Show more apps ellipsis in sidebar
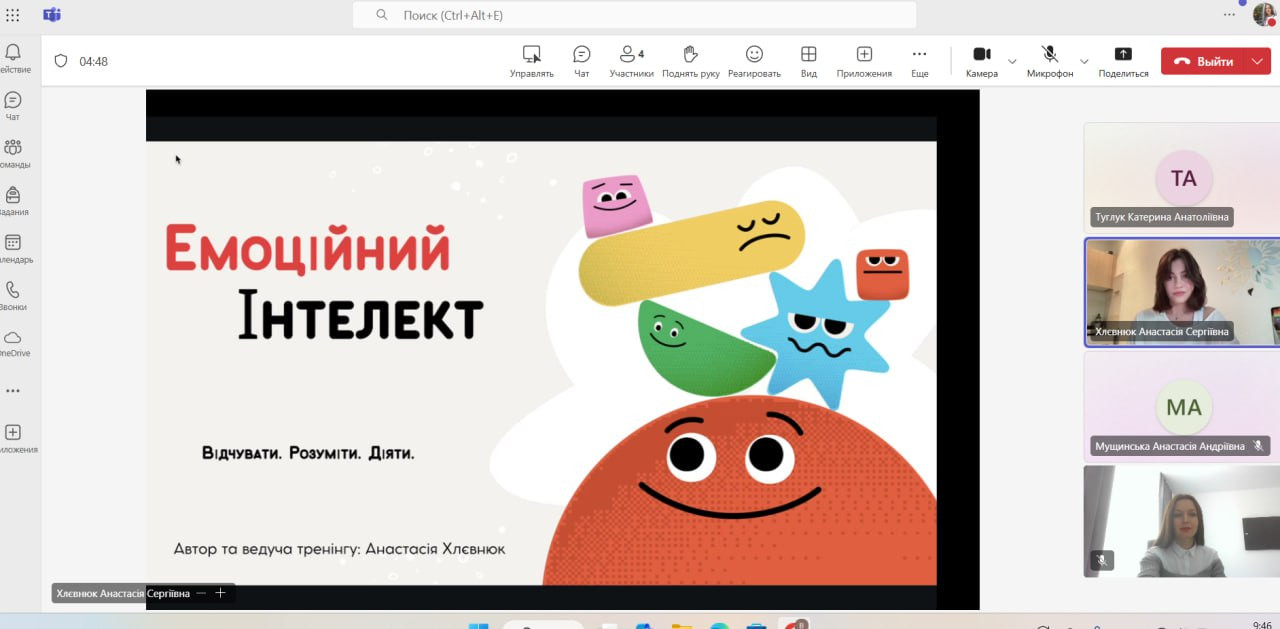 pos(13,391)
